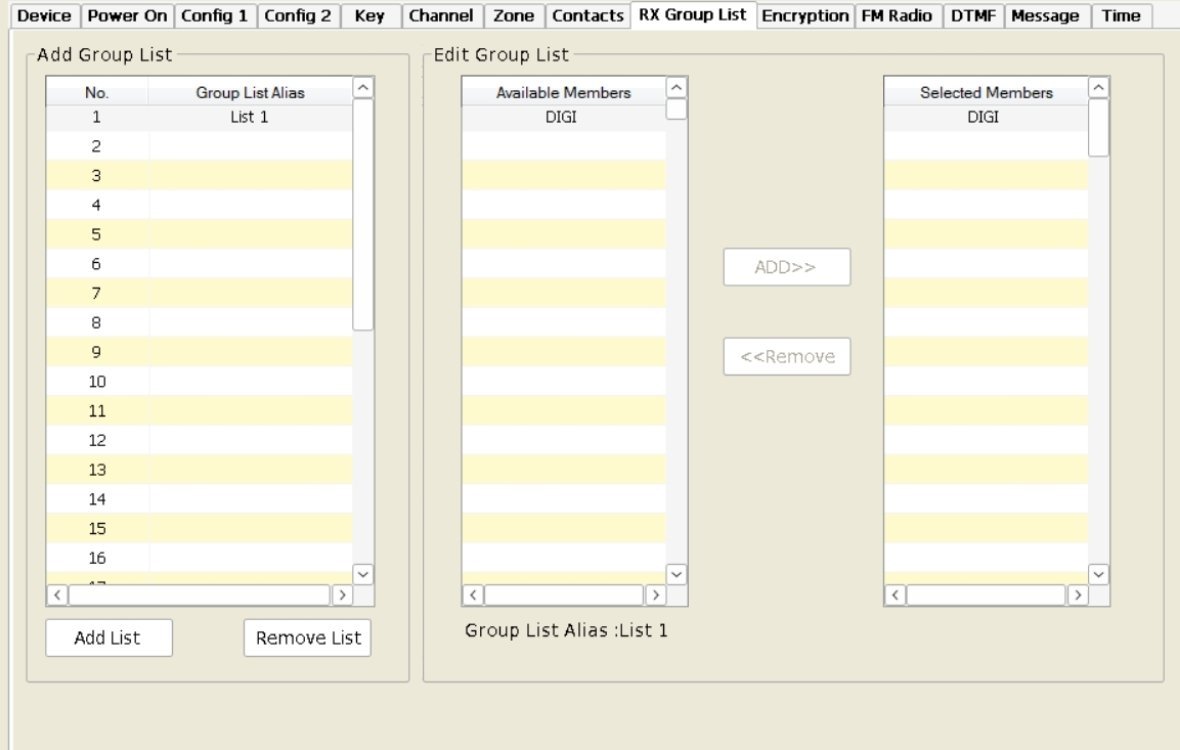Click left arrow of group list horizontal scrollbar
1180x750 pixels.
click(x=57, y=595)
